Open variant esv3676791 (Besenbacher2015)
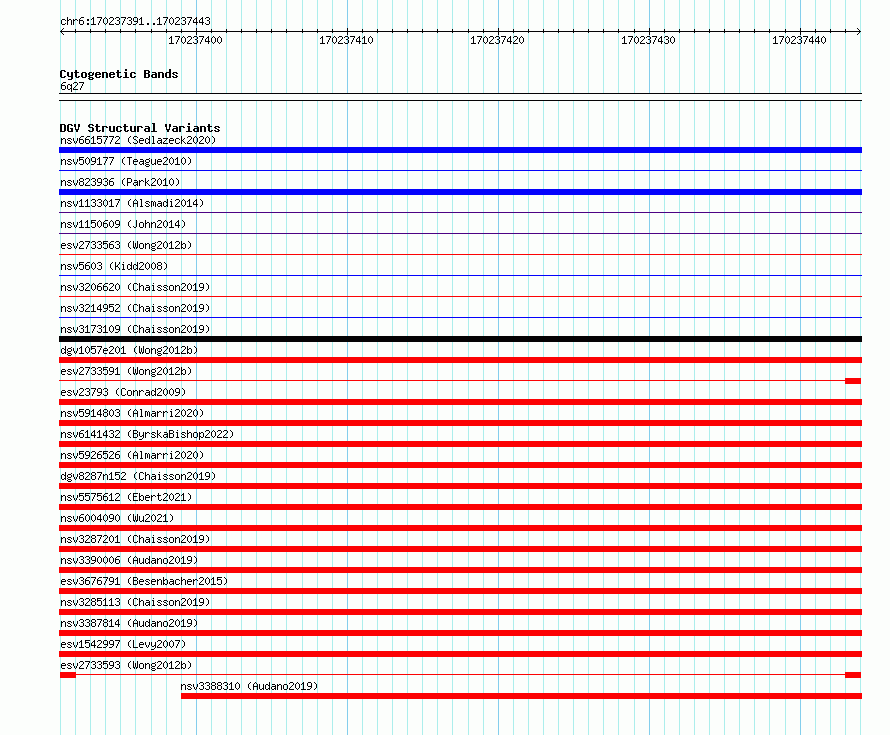Viewport: 890px width, 735px height. tap(144, 581)
